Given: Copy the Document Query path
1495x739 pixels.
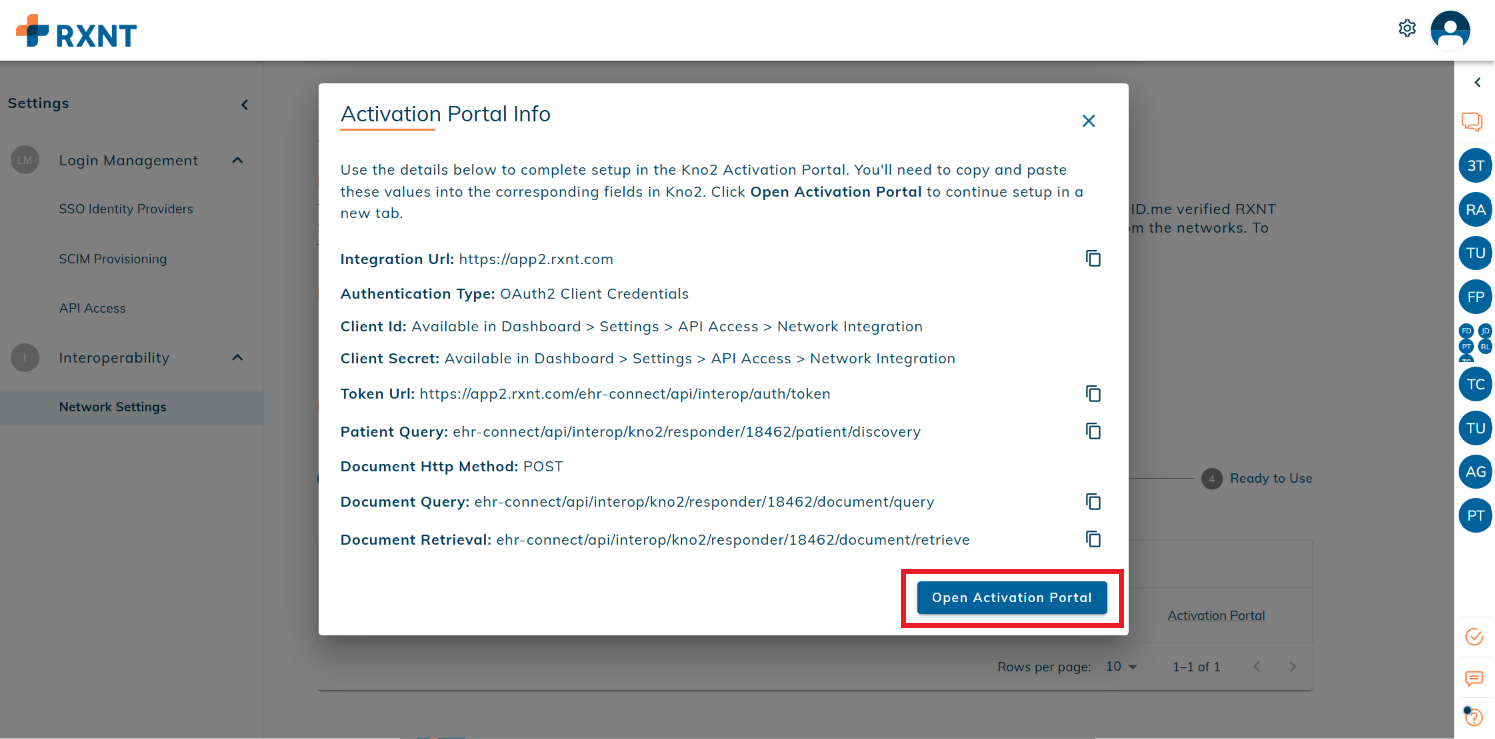Looking at the screenshot, I should 1093,501.
